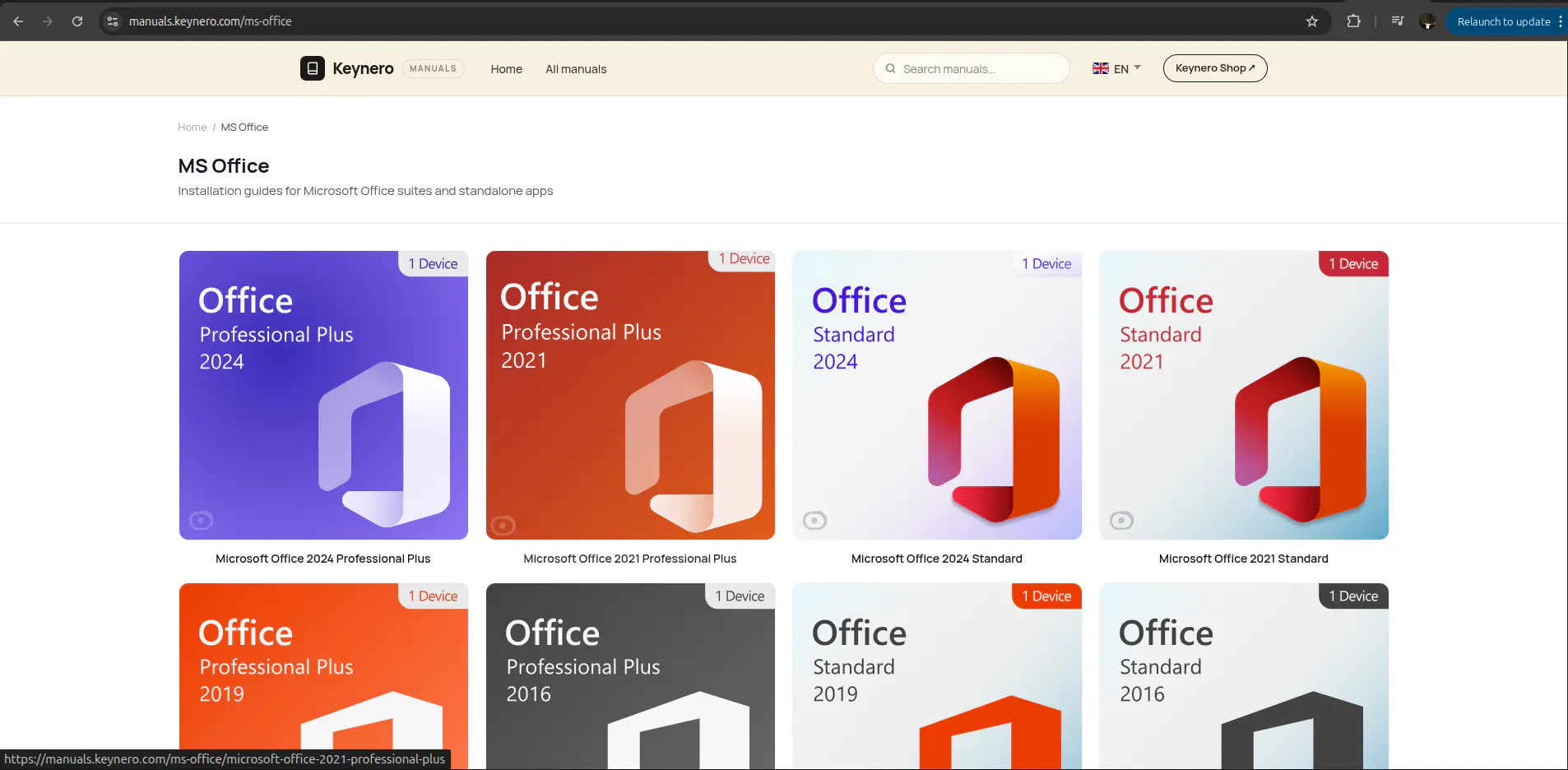Click the 1 Device badge on Office 2016 Standard

click(1353, 596)
